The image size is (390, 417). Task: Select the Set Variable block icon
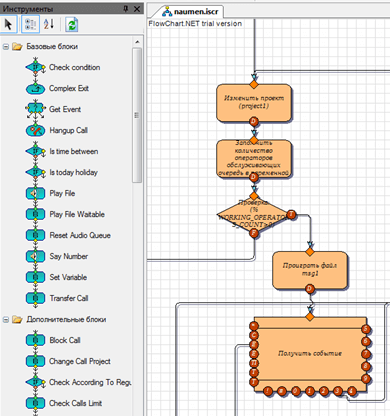[x=35, y=277]
